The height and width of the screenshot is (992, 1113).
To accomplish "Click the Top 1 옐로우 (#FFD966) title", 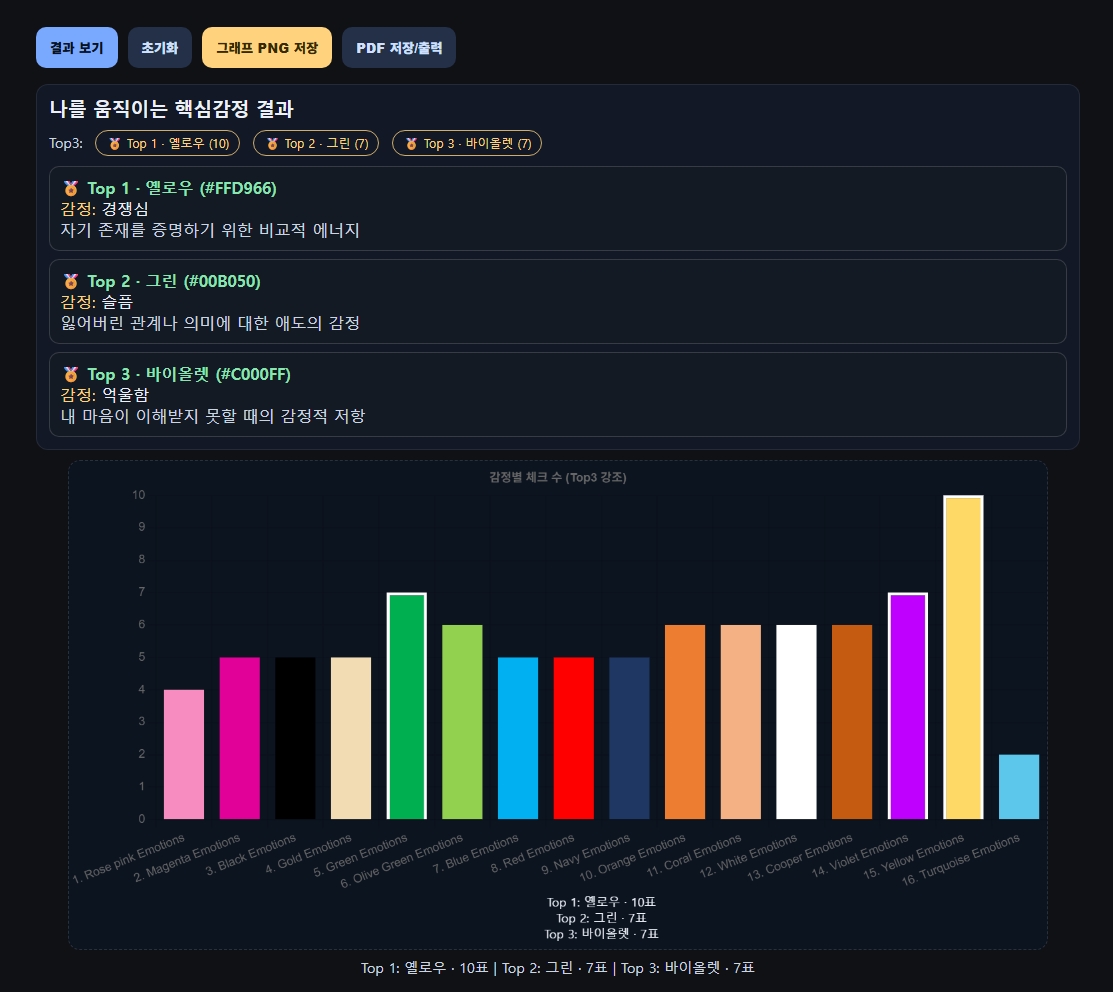I will pos(182,188).
